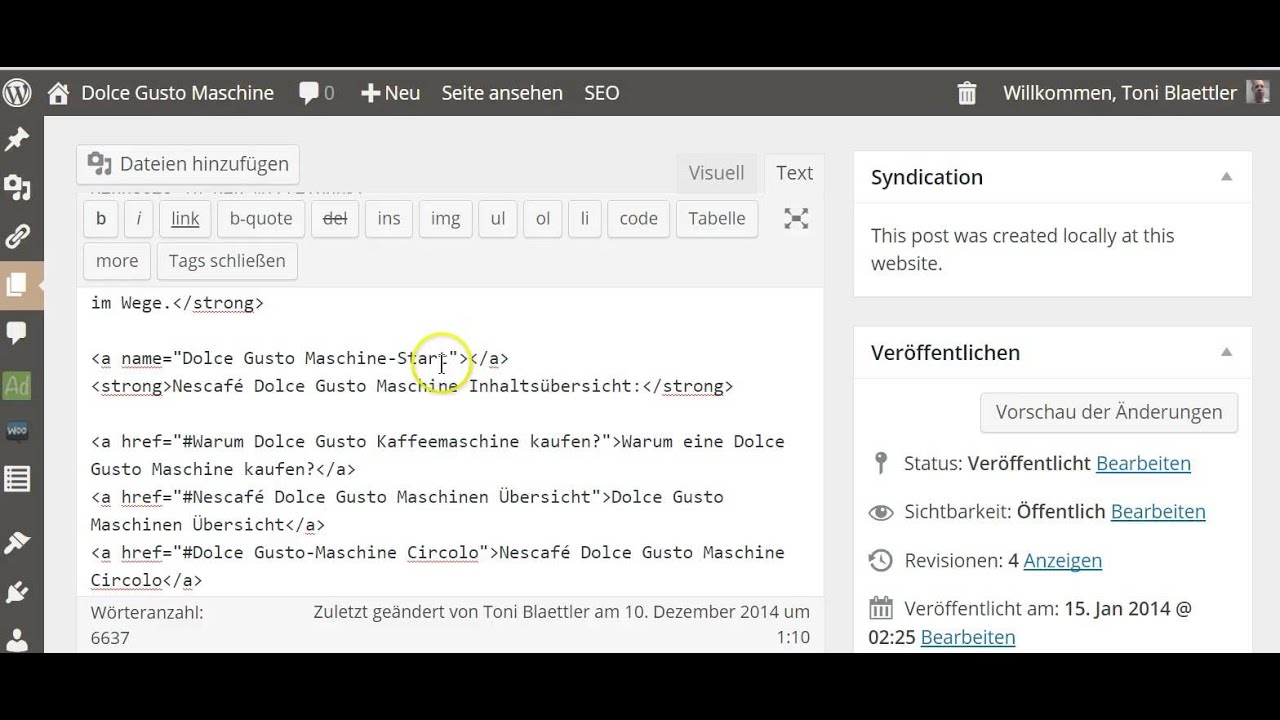Viewport: 1280px width, 720px height.
Task: Open Toni Blaettler's profile avatar
Action: (x=1258, y=92)
